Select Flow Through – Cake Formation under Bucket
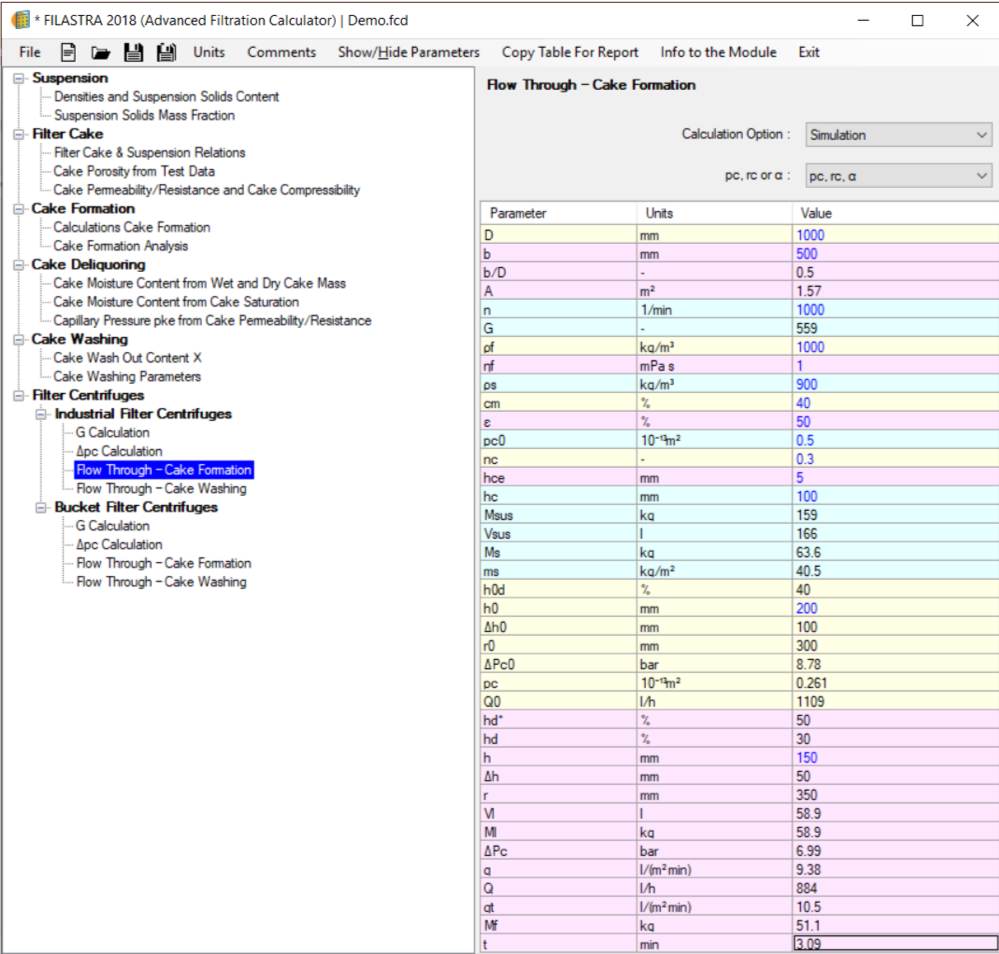Image resolution: width=999 pixels, height=954 pixels. coord(164,563)
